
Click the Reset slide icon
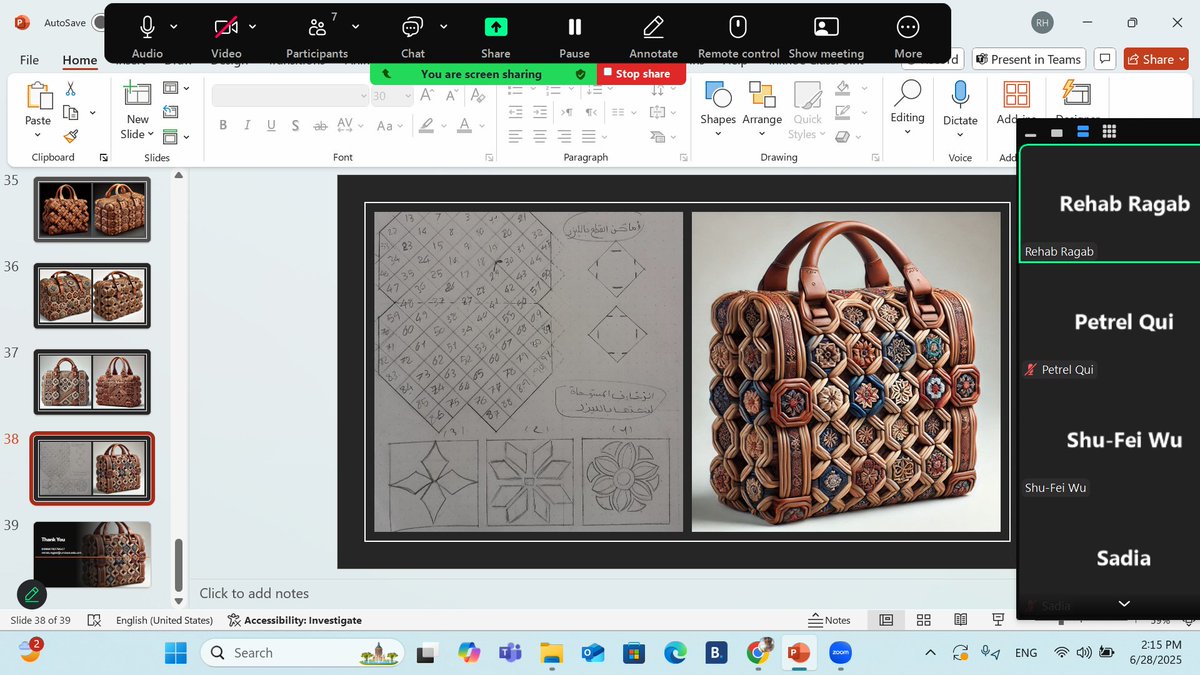coord(170,112)
